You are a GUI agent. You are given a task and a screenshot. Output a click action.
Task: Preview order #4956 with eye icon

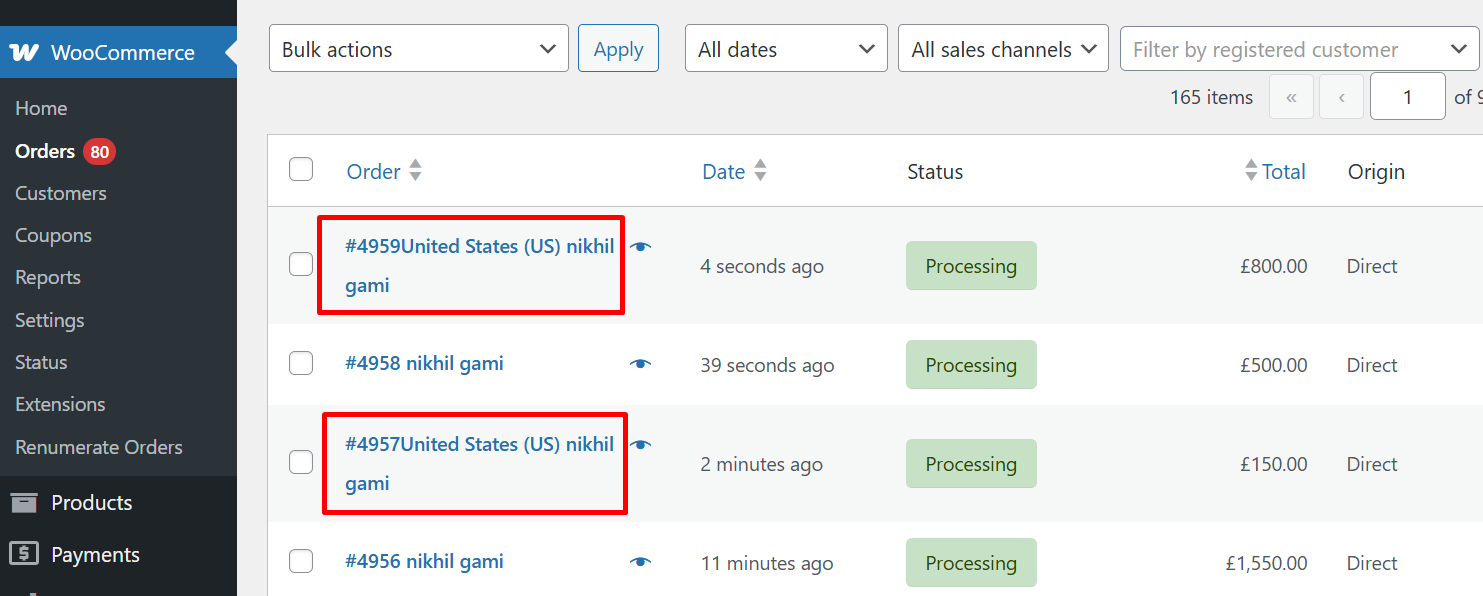[641, 562]
